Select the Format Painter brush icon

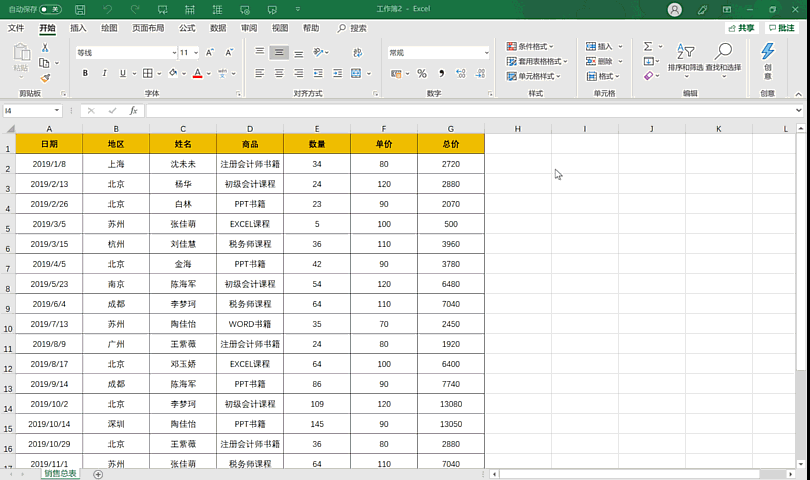(45, 78)
